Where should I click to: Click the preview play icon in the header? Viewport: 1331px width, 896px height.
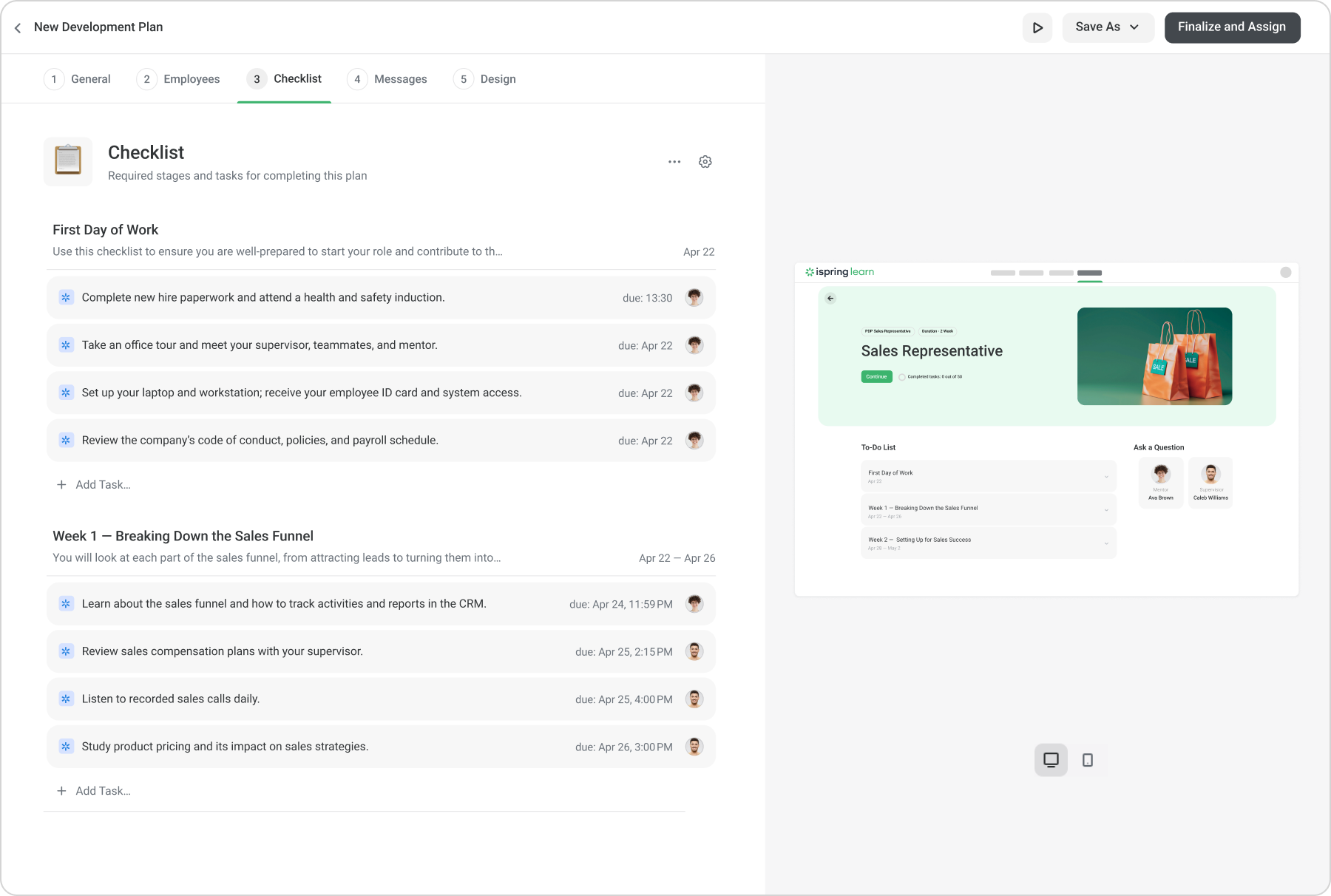coord(1037,27)
